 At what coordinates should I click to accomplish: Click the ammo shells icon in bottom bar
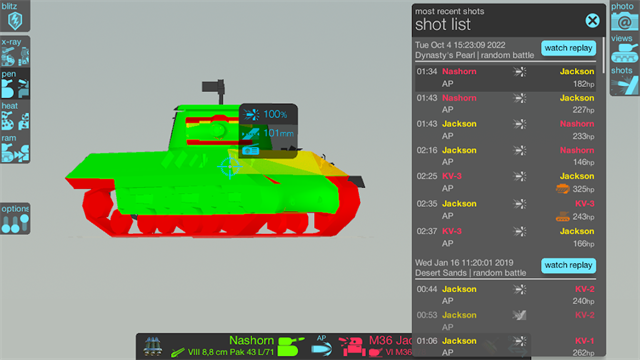153,346
